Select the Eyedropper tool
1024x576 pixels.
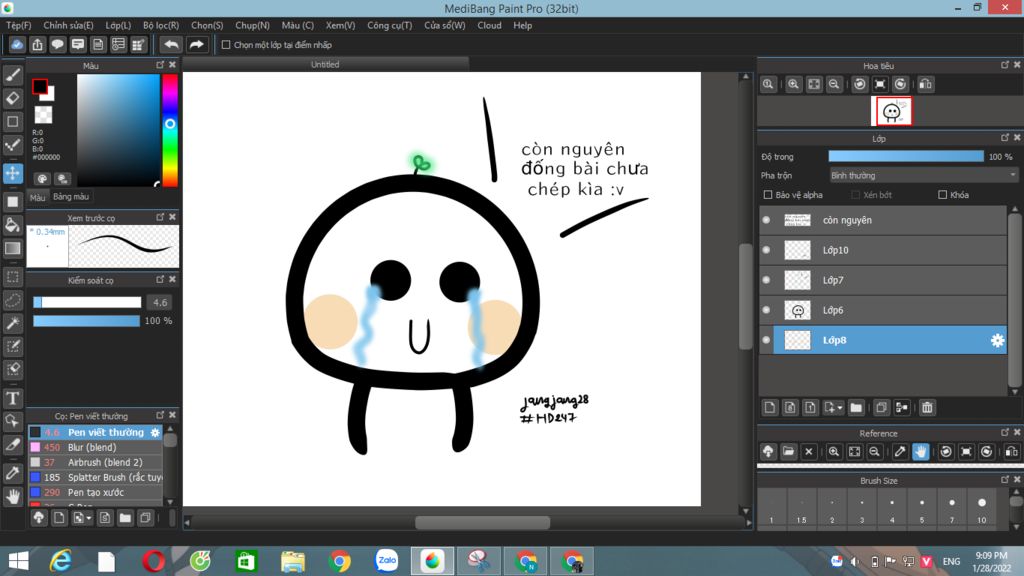click(12, 473)
